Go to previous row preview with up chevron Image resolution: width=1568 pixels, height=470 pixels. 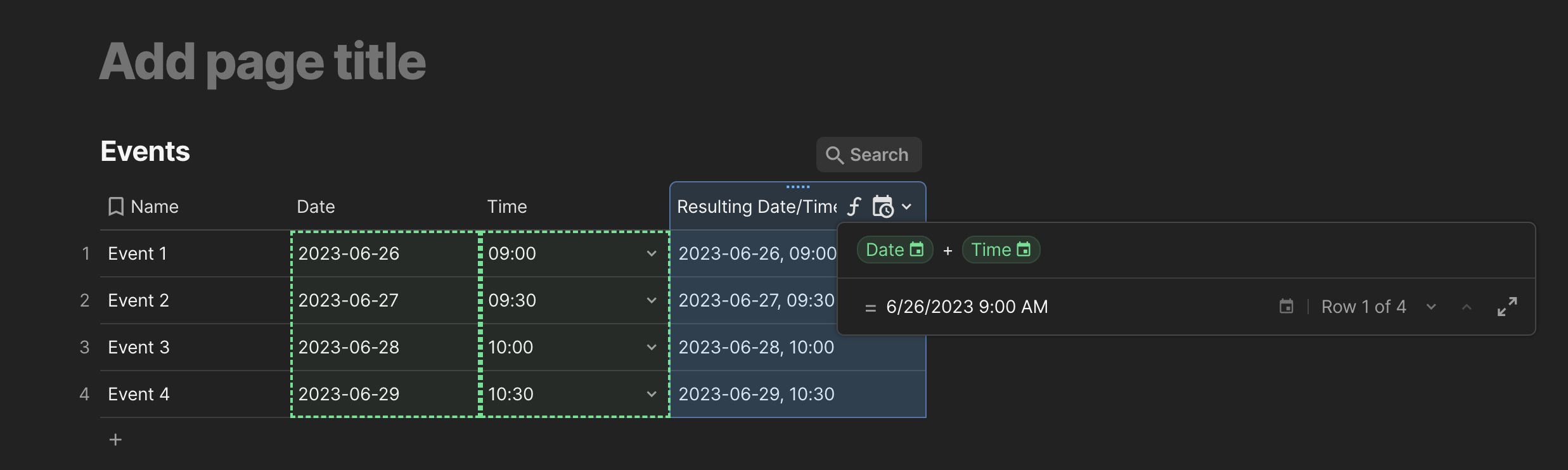click(1466, 307)
